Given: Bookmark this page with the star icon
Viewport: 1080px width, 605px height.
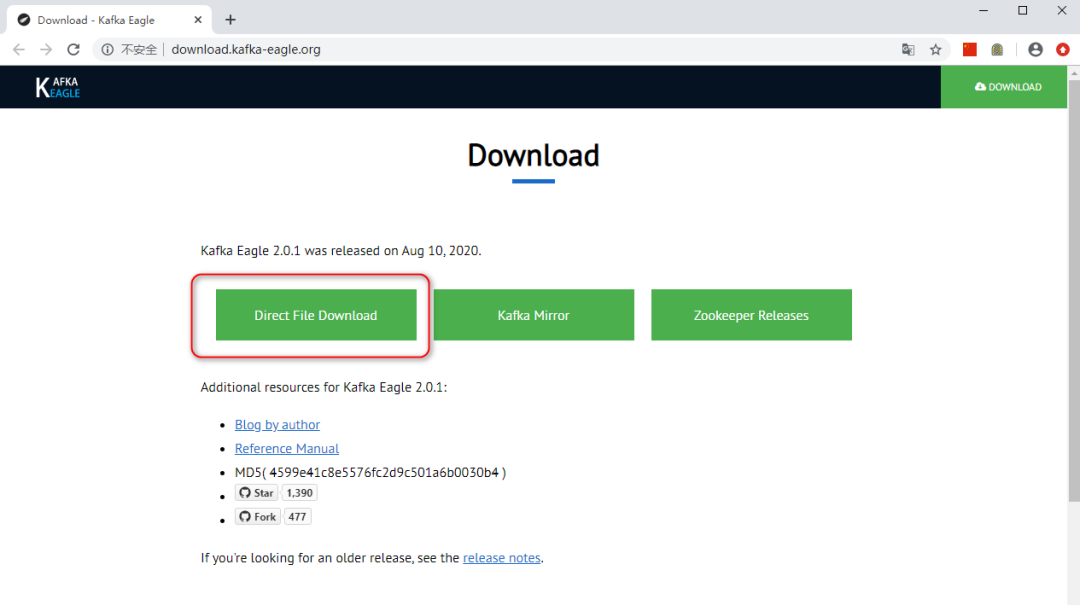Looking at the screenshot, I should [935, 50].
